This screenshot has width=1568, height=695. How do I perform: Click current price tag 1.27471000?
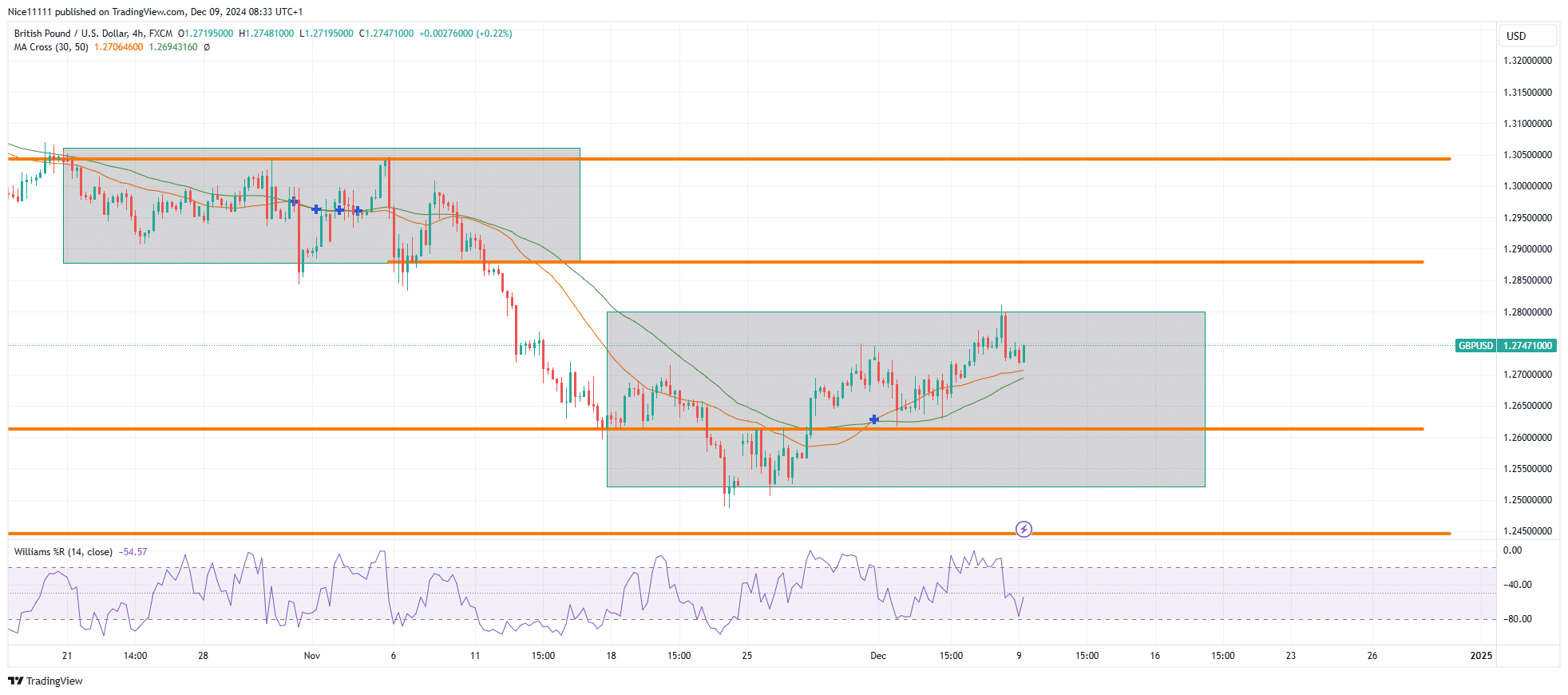(1528, 346)
